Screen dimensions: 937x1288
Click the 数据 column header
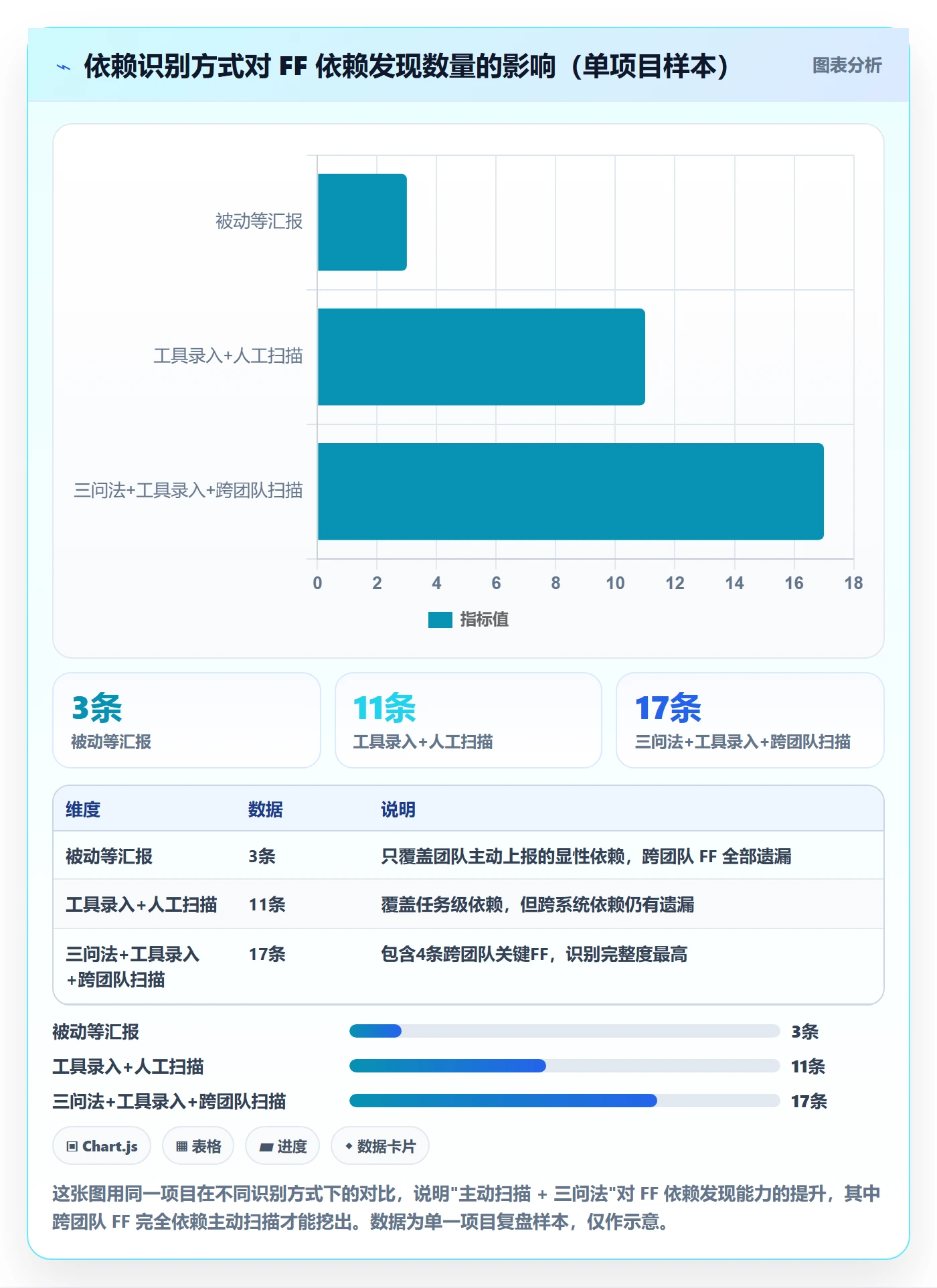click(x=266, y=809)
